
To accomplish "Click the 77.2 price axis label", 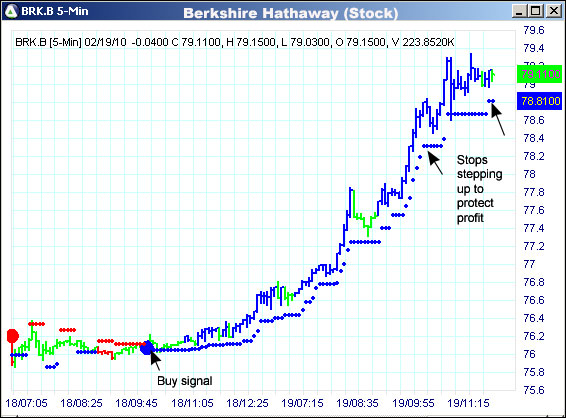I will click(534, 246).
